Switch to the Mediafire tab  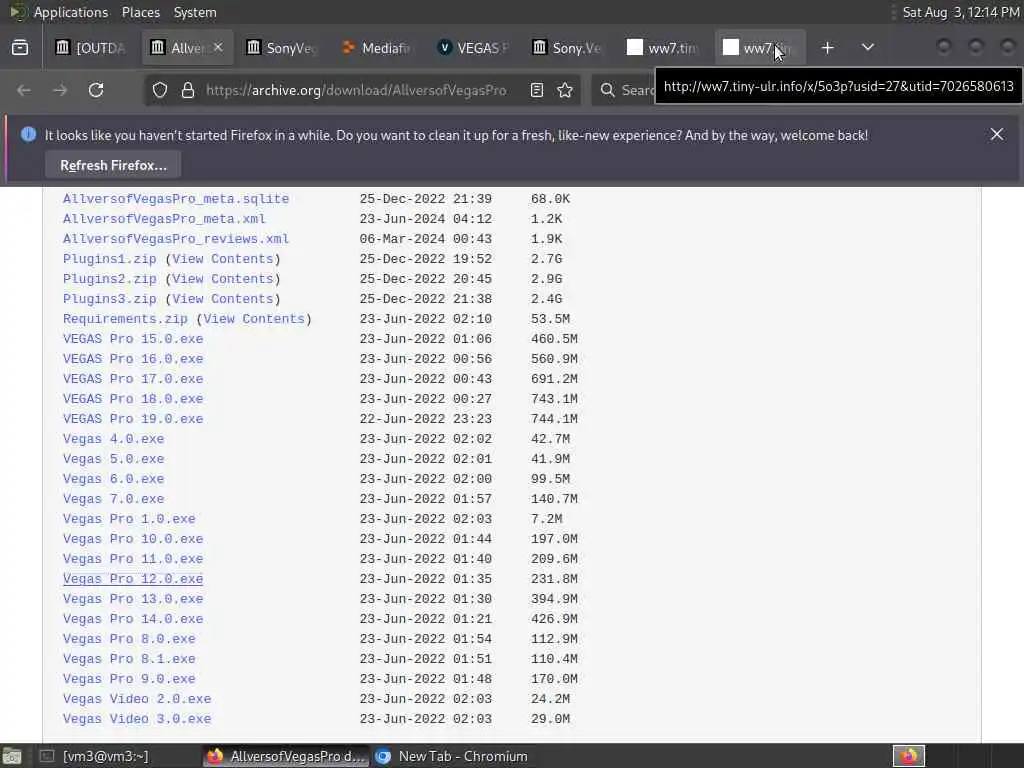[x=377, y=48]
